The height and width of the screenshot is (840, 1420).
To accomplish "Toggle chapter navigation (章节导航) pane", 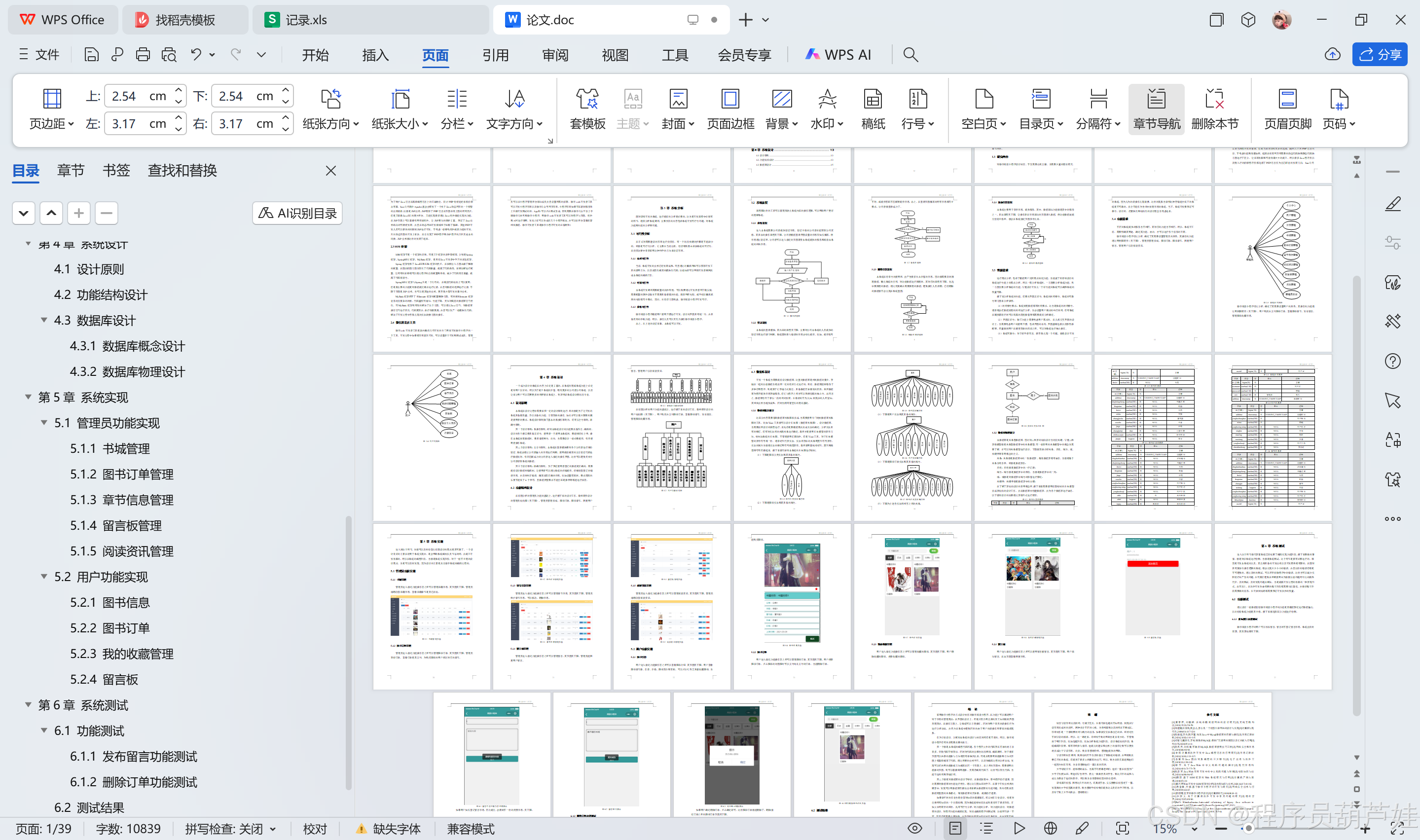I will pyautogui.click(x=1156, y=109).
